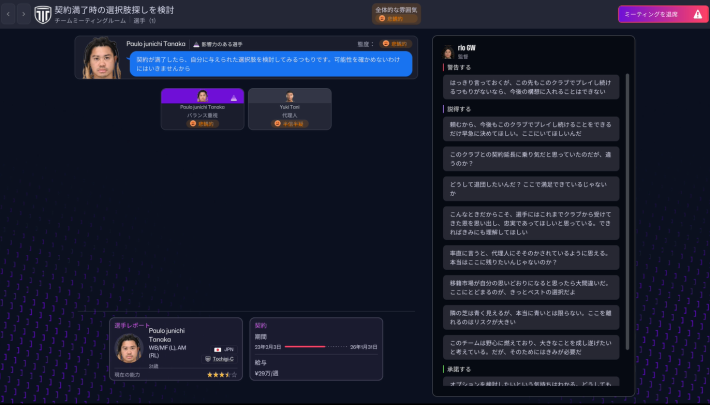Select Yuki Toni agent participant card
Screen dimensions: 710x405
(x=289, y=108)
